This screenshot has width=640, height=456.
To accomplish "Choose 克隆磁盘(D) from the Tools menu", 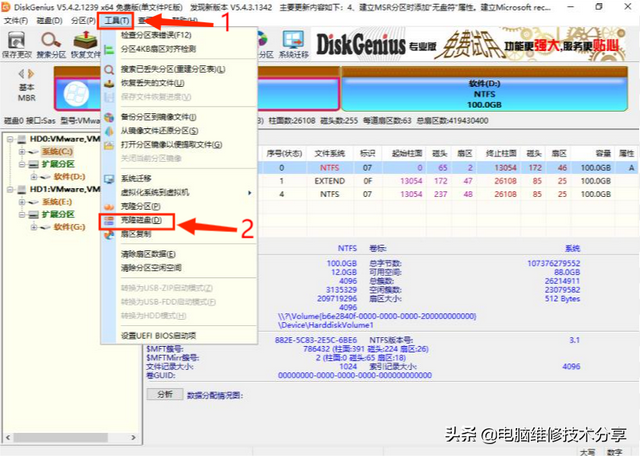I will click(x=141, y=220).
